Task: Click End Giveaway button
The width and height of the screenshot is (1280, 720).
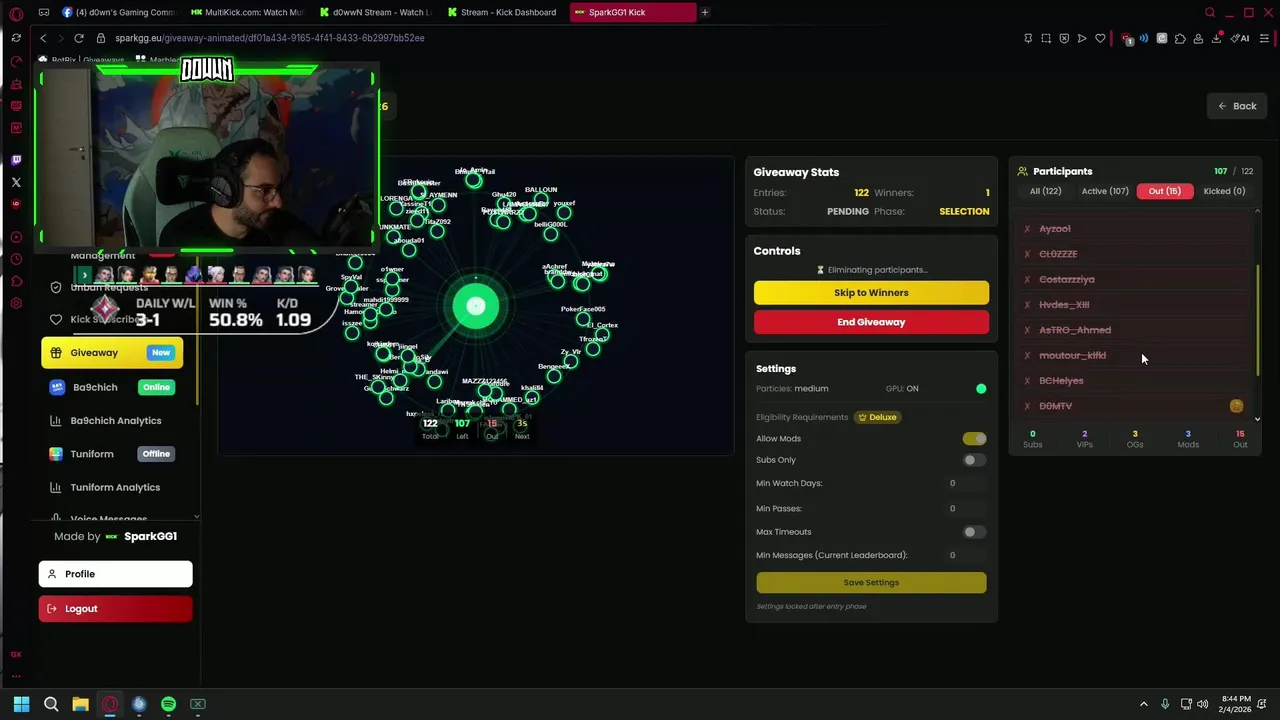Action: 871,322
